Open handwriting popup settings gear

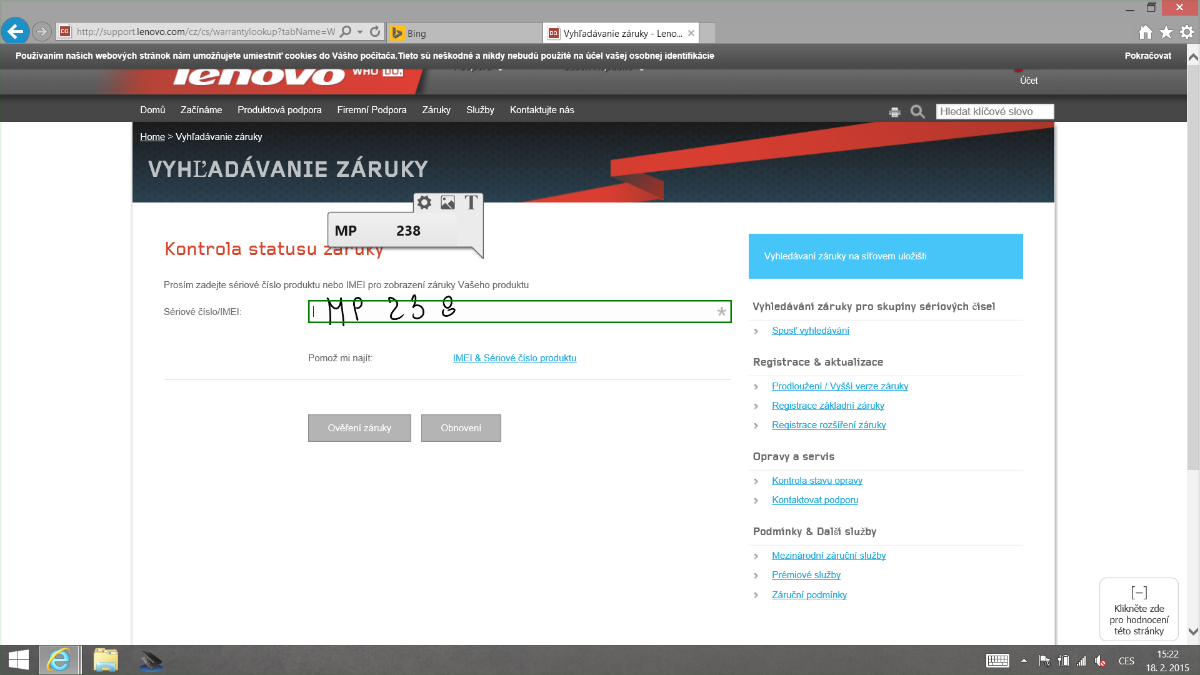pos(424,202)
